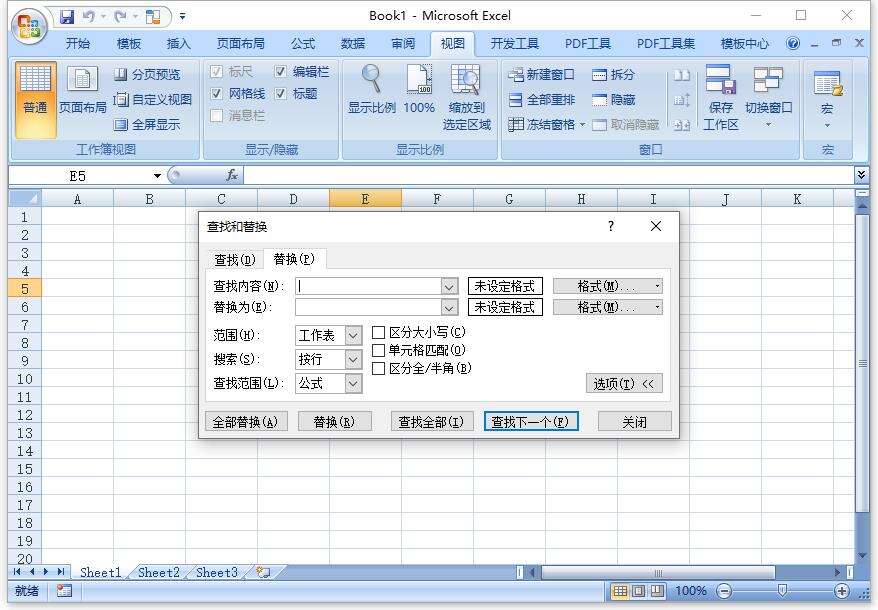878x610 pixels.
Task: Toggle the Gridlines (网格线) checkbox
Action: [217, 94]
